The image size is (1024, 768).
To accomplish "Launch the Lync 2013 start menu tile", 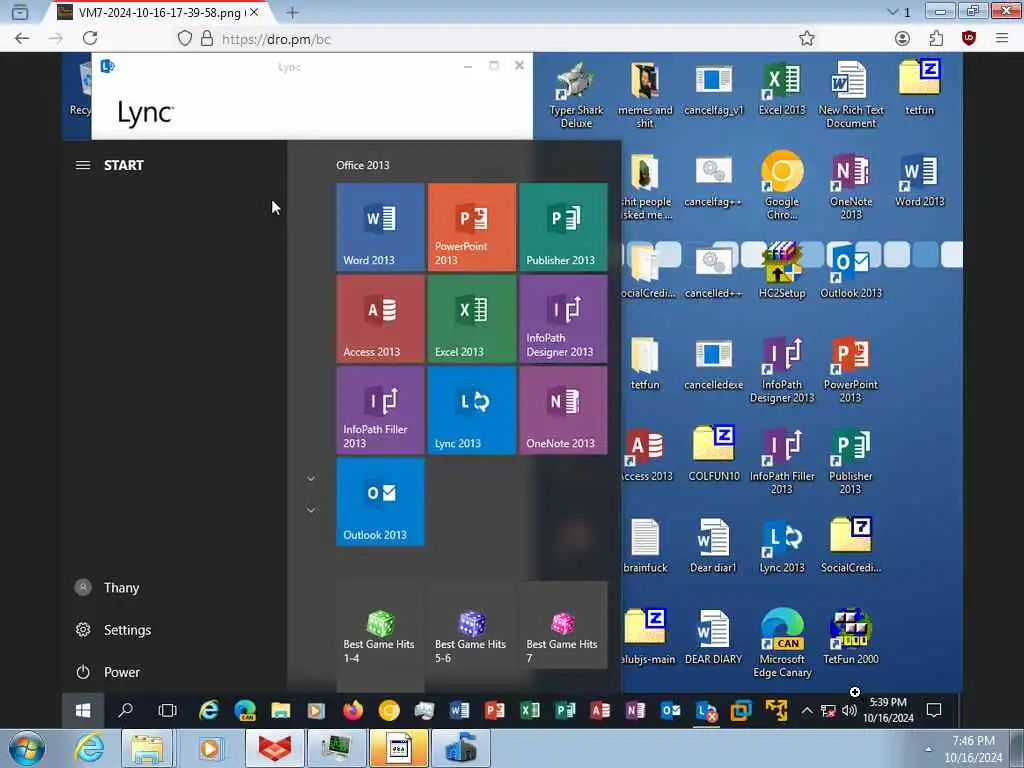I will tap(472, 409).
